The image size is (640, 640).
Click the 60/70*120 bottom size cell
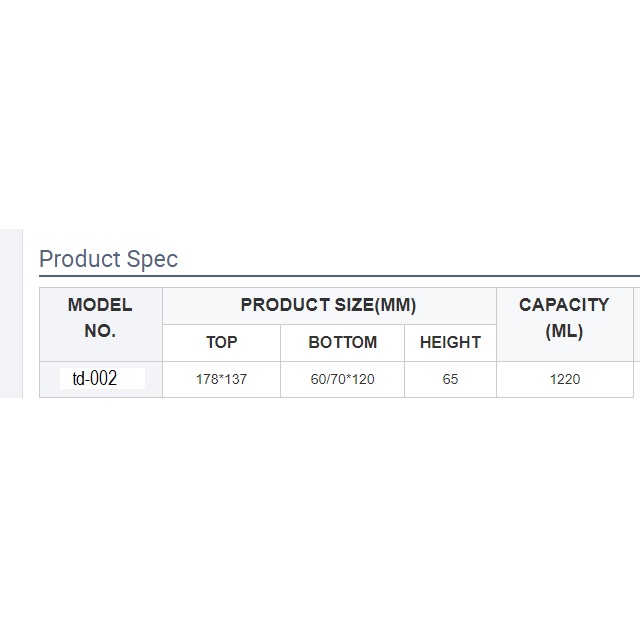click(x=342, y=379)
